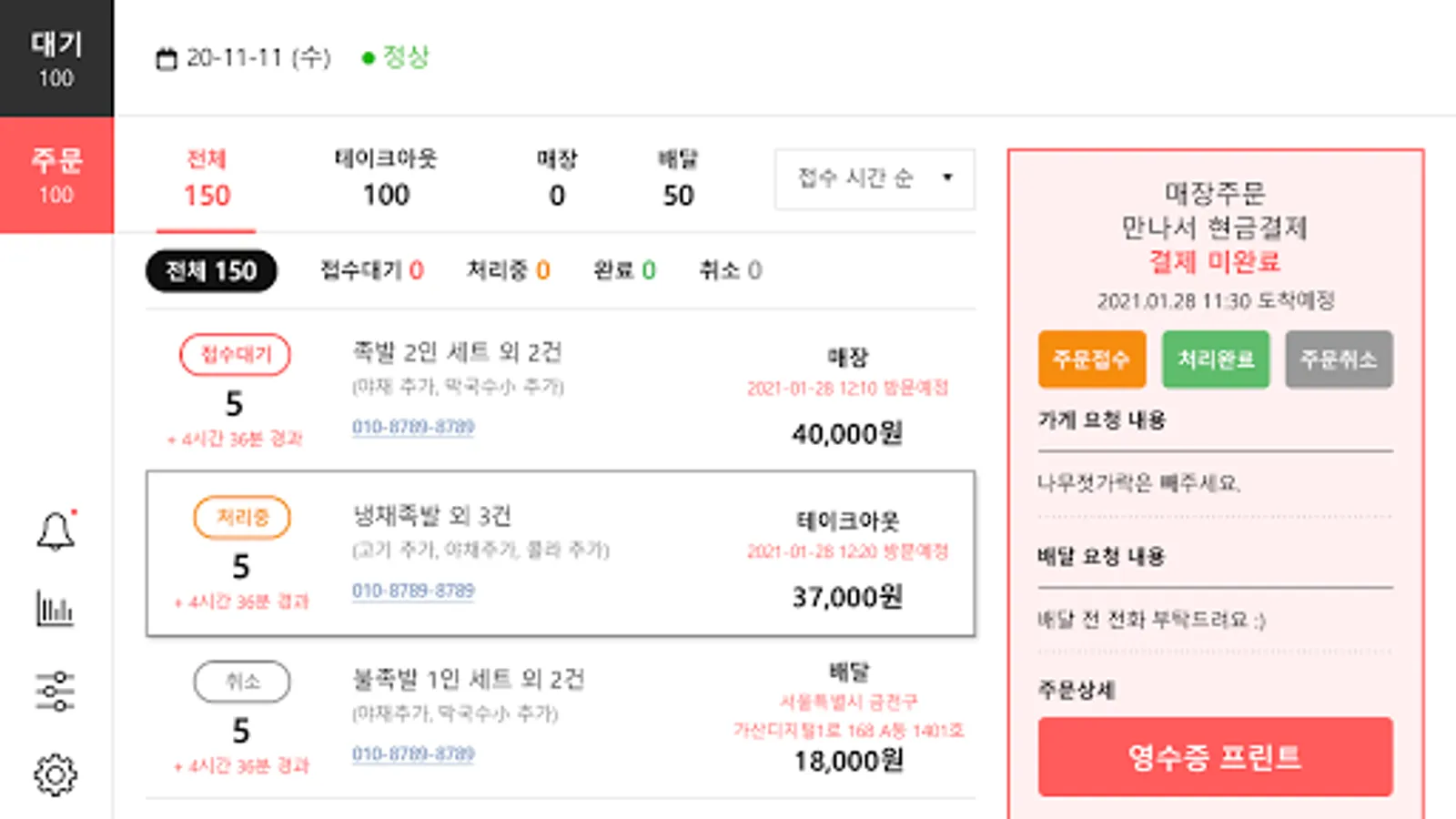1456x819 pixels.
Task: Open the filter sliders icon in sidebar
Action: coord(56,691)
